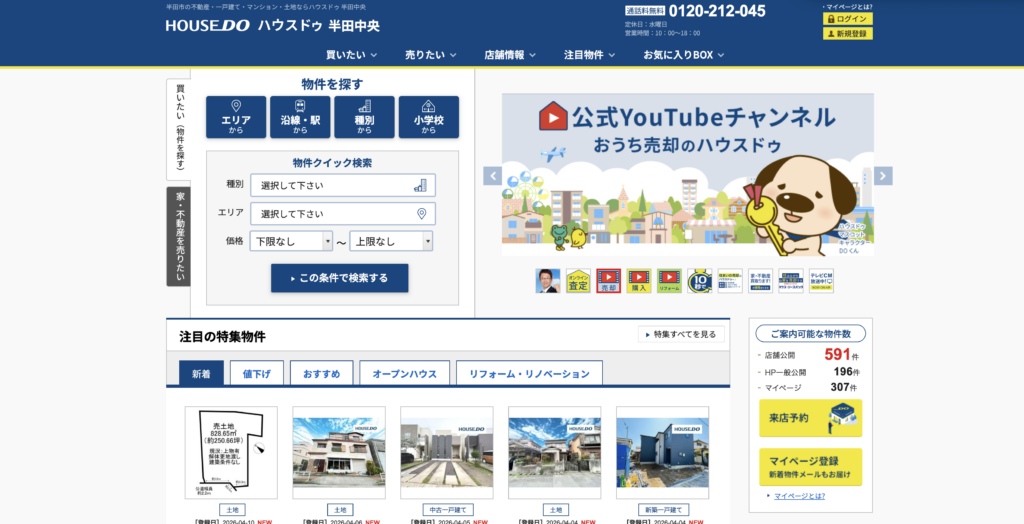1024x524 pixels.
Task: Click the 591件 店舗公開 count
Action: 842,355
